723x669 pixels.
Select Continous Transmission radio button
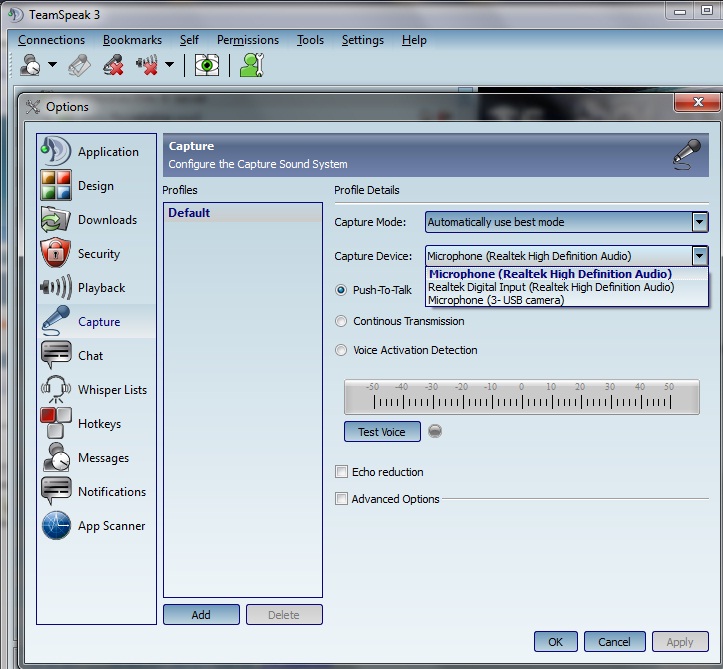pos(341,321)
